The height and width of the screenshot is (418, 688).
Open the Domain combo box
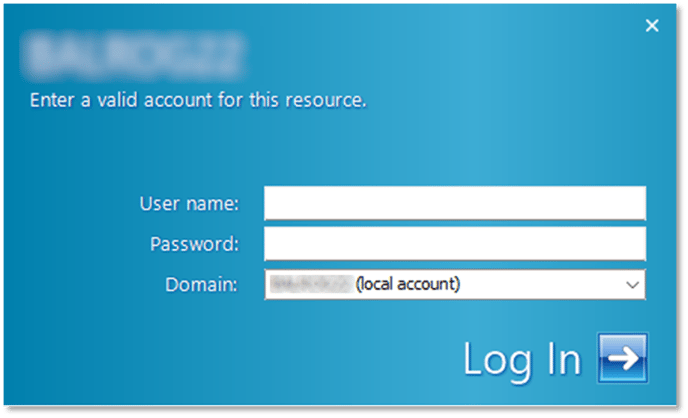click(455, 285)
